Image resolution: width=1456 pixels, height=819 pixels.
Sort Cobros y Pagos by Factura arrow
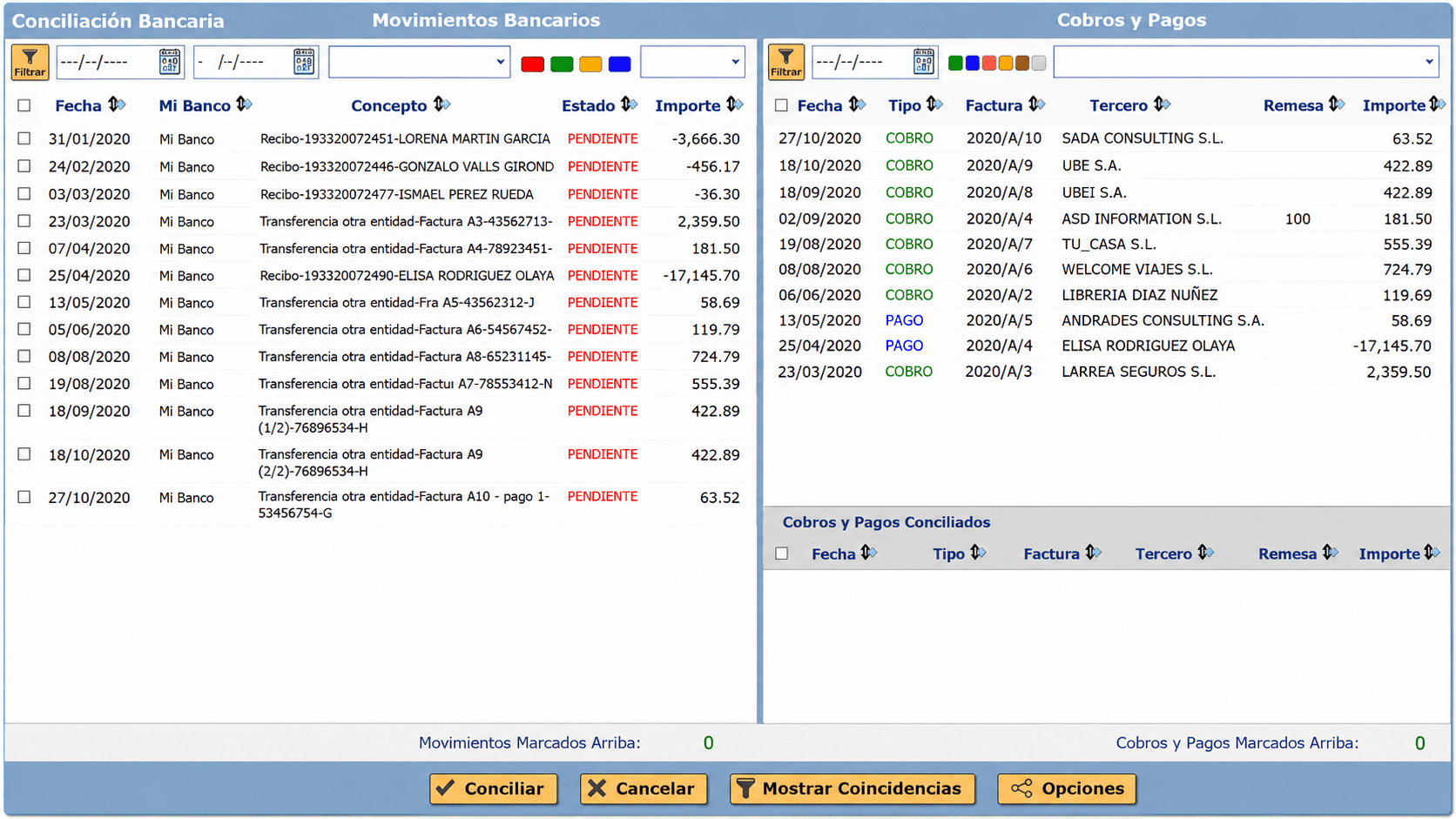point(1036,105)
